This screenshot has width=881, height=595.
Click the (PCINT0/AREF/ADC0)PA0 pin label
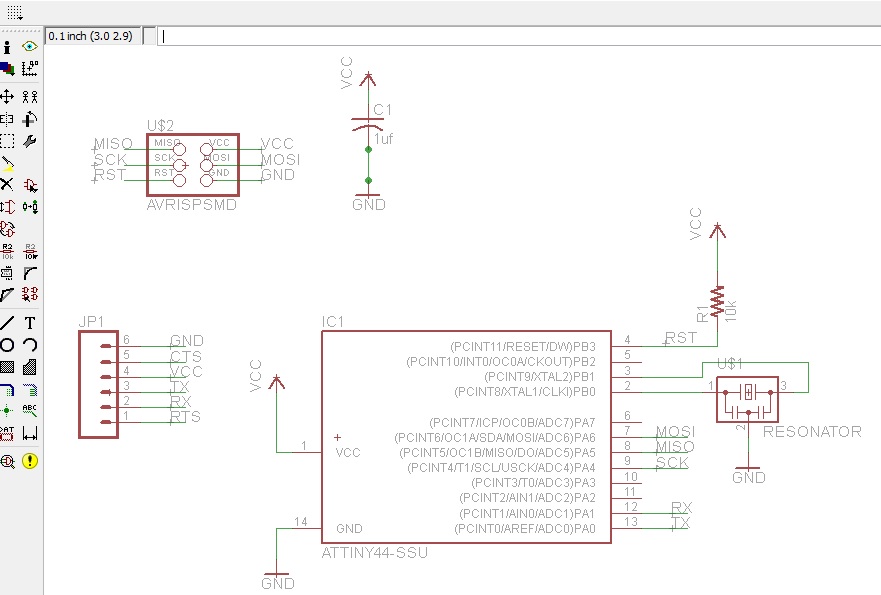525,529
